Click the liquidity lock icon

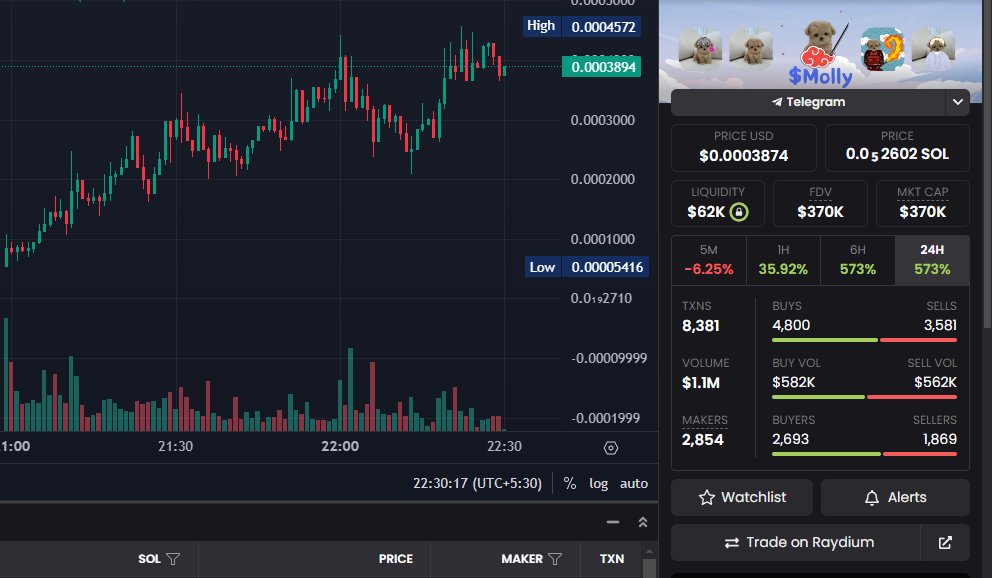(738, 212)
